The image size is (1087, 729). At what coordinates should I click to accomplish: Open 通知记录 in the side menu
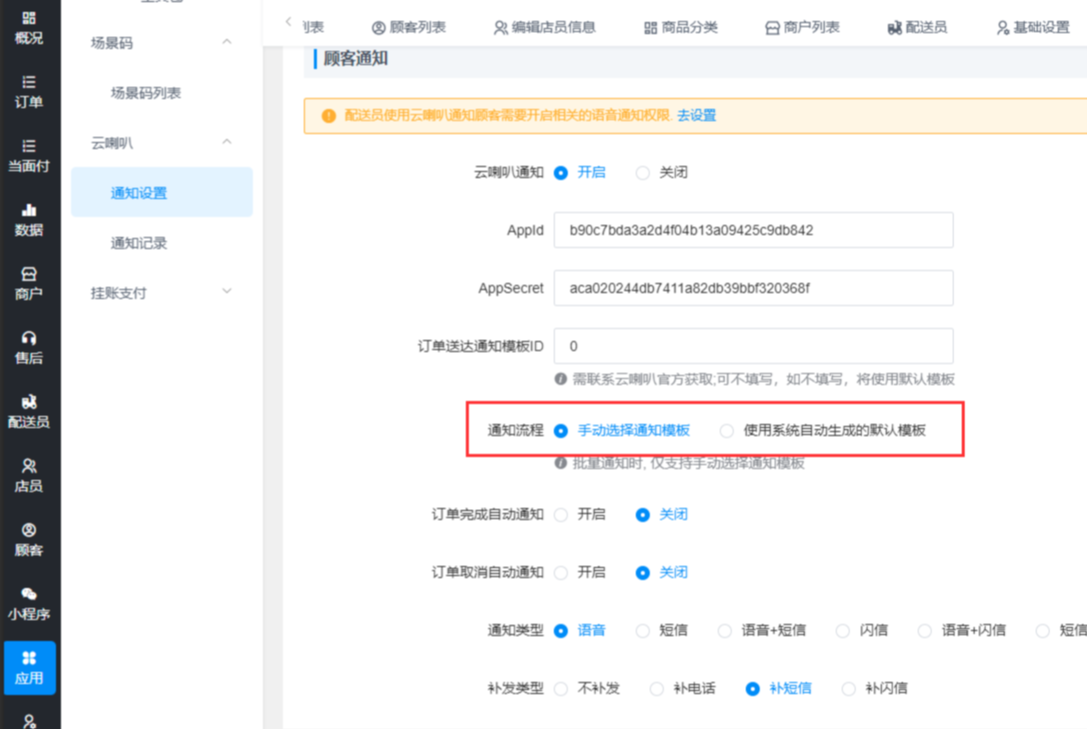click(x=139, y=243)
